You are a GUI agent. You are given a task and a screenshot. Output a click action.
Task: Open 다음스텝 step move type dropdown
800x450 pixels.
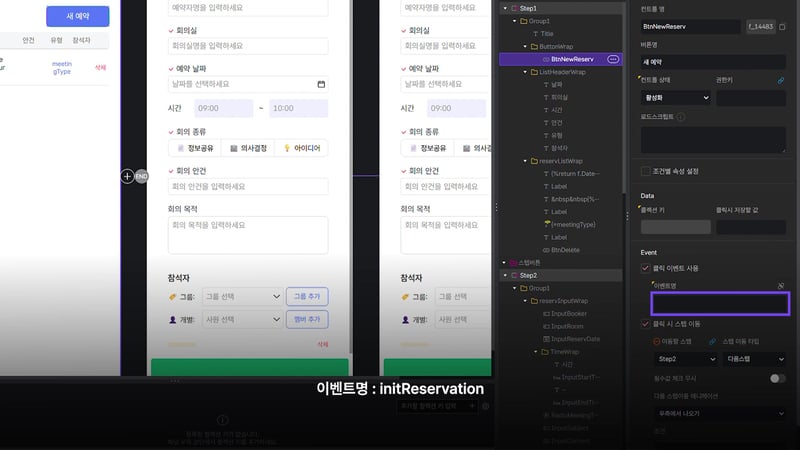(x=755, y=359)
